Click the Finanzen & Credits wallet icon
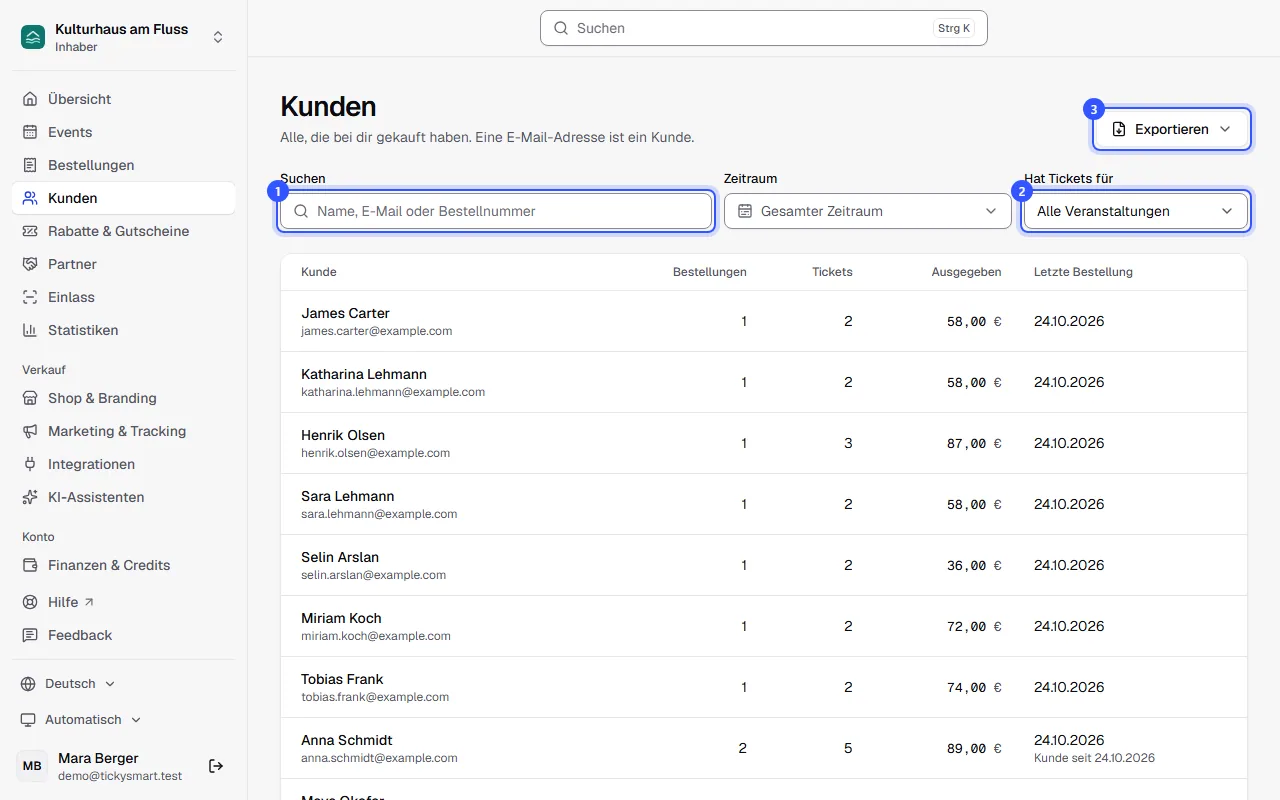This screenshot has width=1280, height=800. 30,565
